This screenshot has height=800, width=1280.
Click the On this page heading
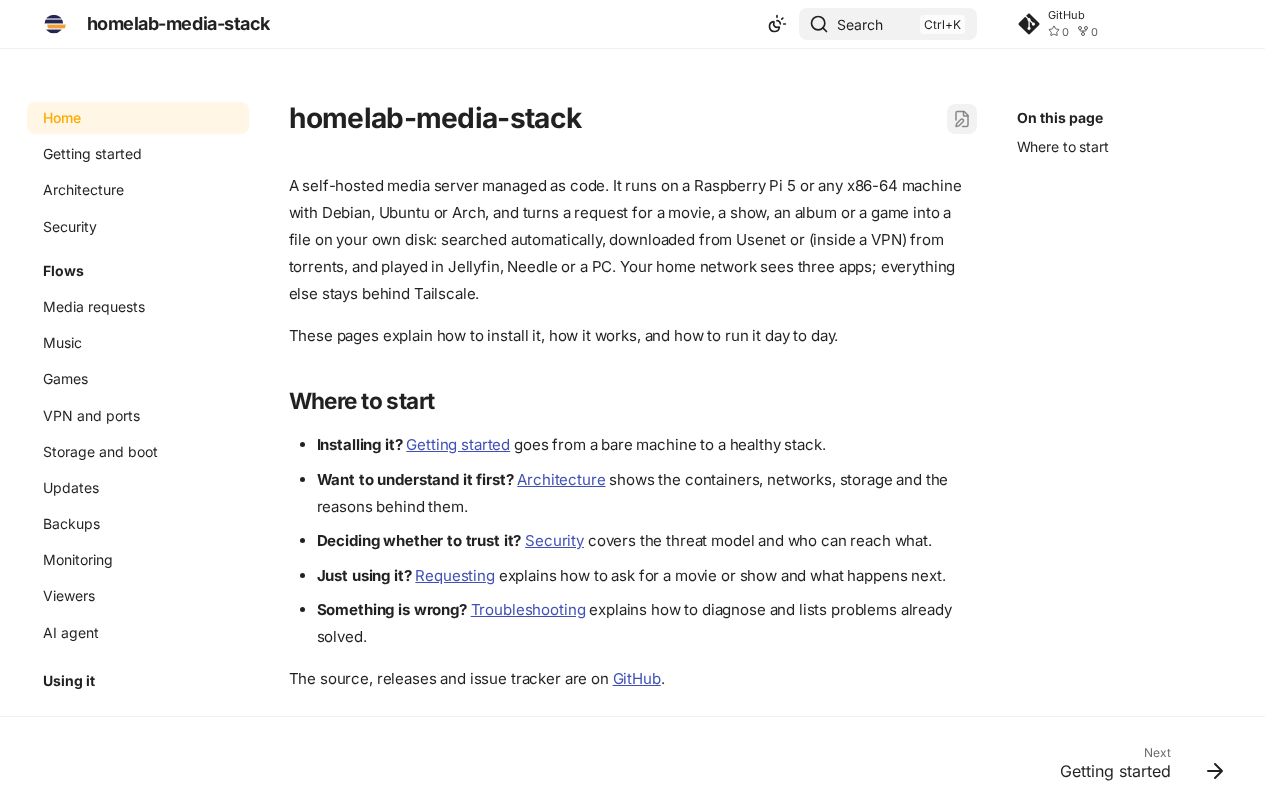pos(1060,118)
